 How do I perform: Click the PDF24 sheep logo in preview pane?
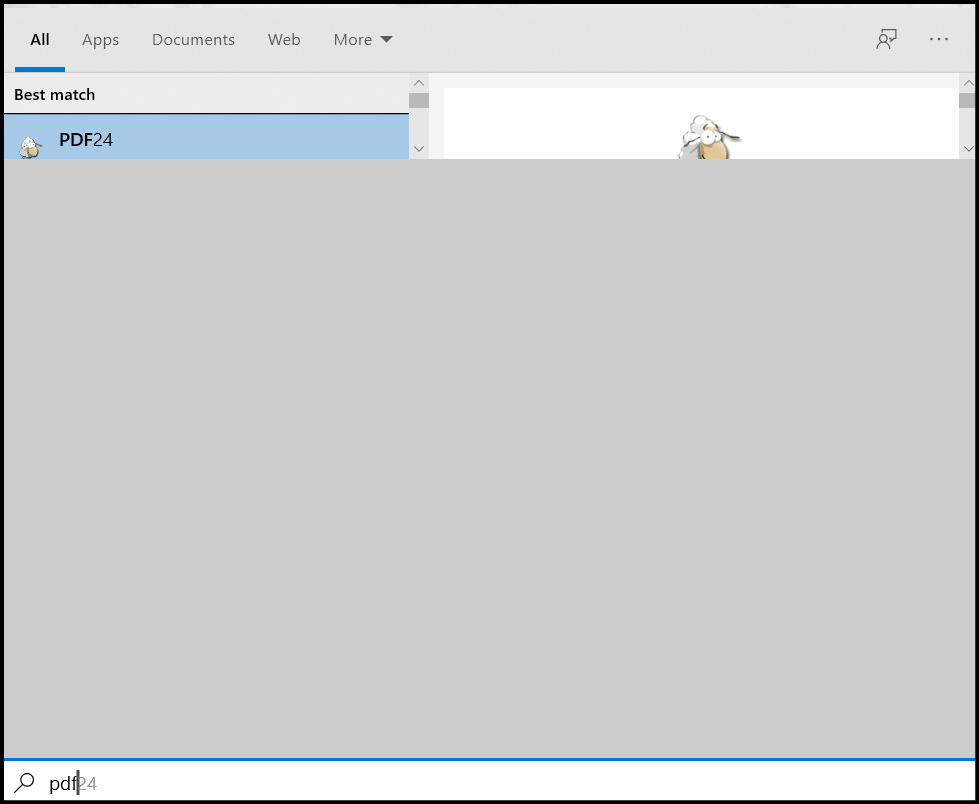click(x=709, y=137)
